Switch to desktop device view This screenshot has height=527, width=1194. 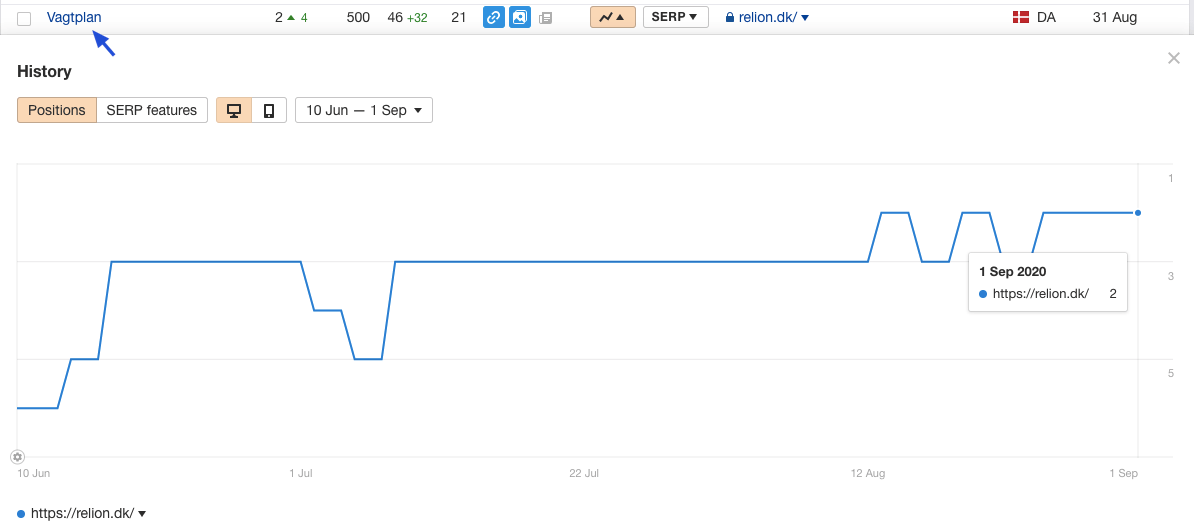[x=235, y=110]
